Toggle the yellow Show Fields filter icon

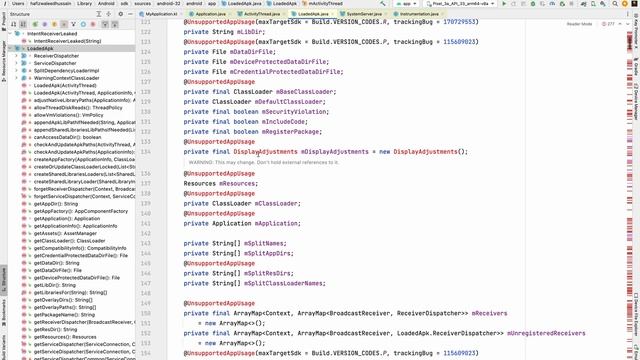point(54,24)
